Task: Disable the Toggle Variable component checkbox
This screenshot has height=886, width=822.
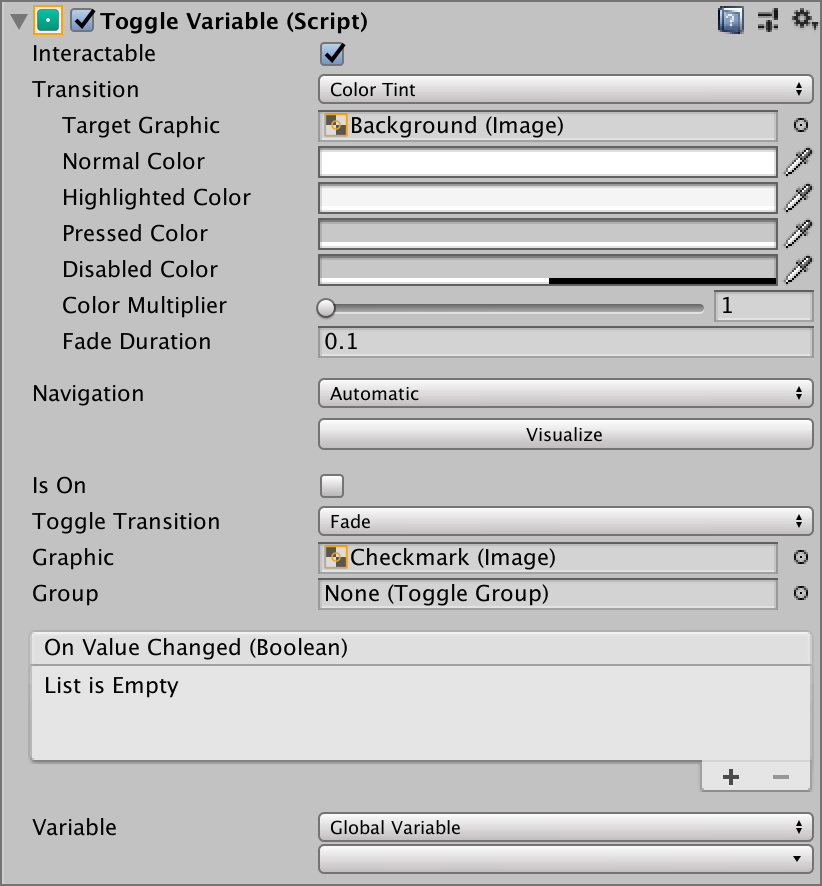Action: tap(82, 21)
